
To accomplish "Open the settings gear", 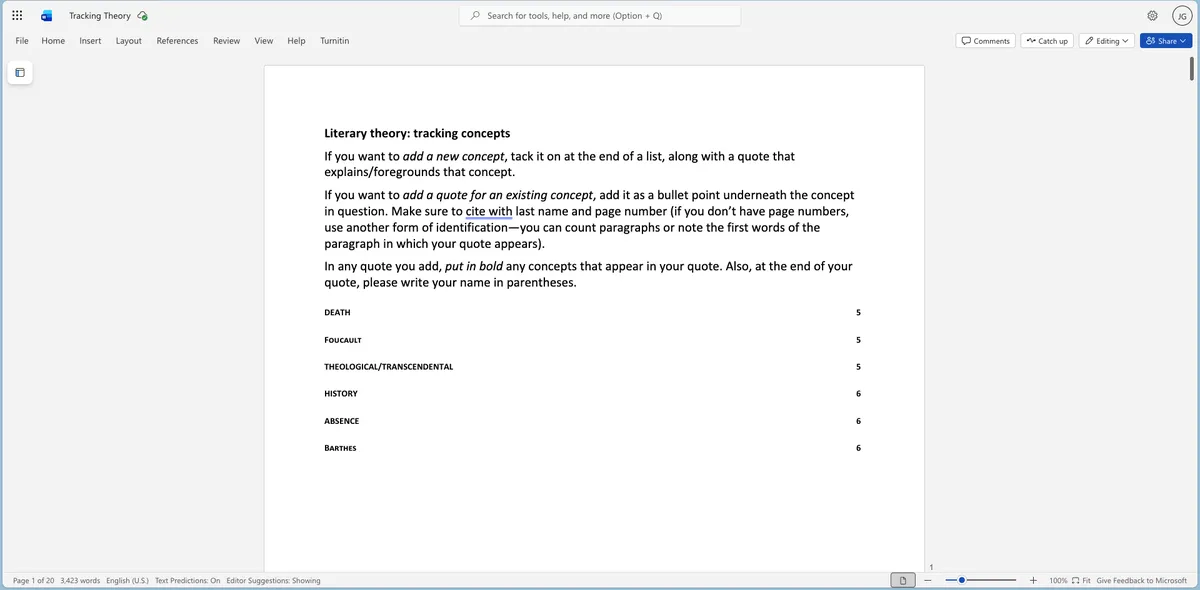I will click(1152, 16).
